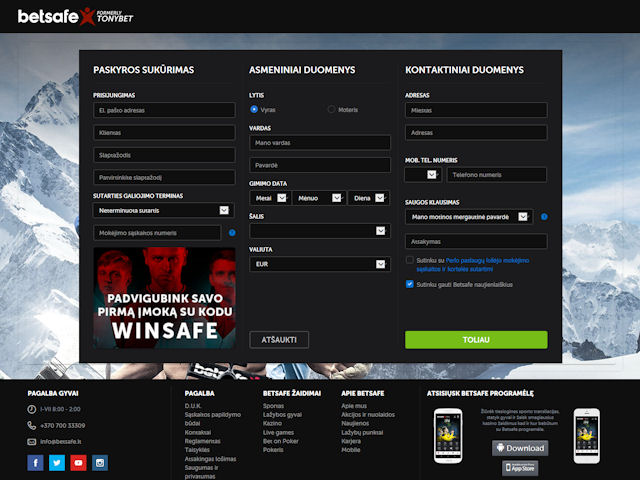This screenshot has height=480, width=640.
Task: Open the Lažybų punktai link
Action: pos(362,432)
